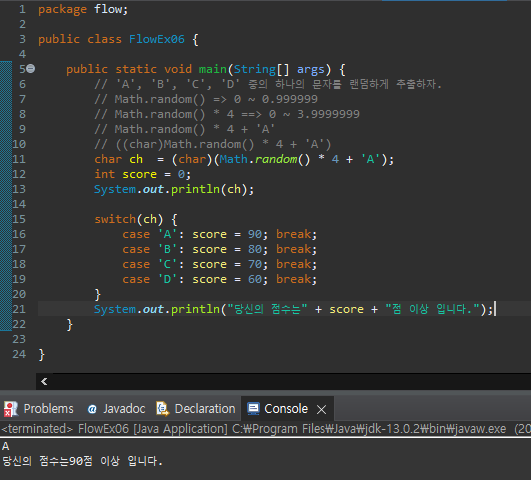This screenshot has width=531, height=480.
Task: Close the Console view
Action: [321, 410]
